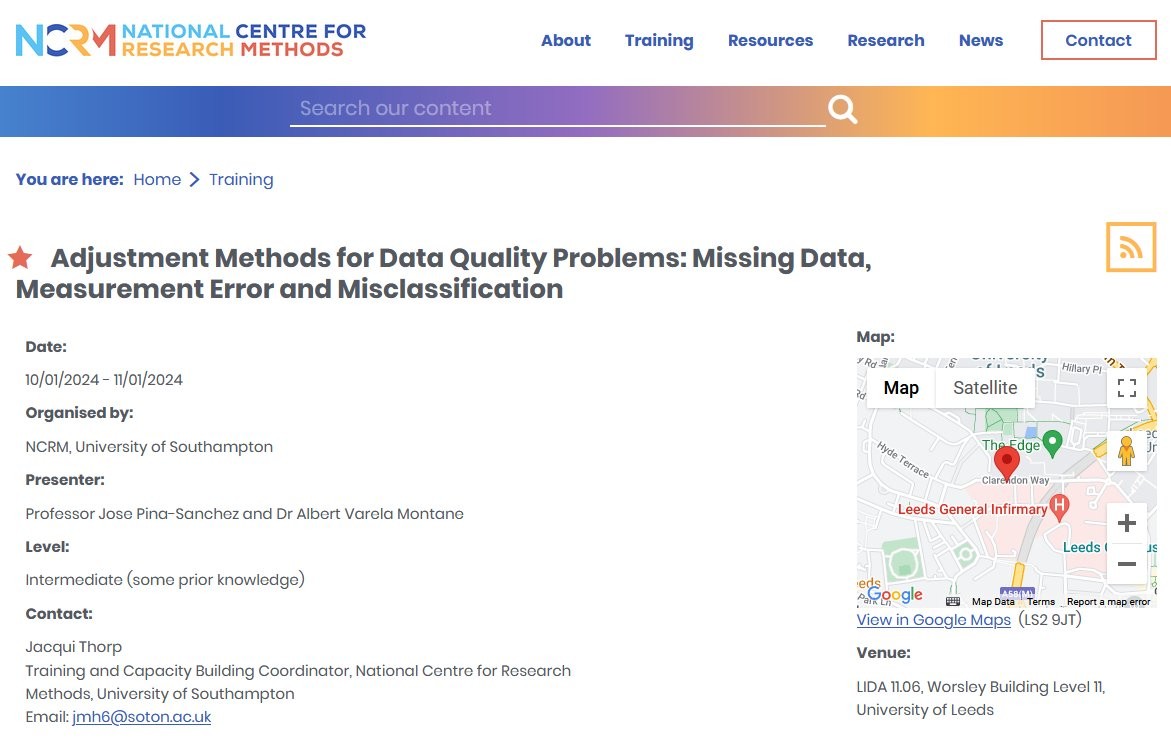
Task: Open the About menu
Action: pyautogui.click(x=565, y=40)
